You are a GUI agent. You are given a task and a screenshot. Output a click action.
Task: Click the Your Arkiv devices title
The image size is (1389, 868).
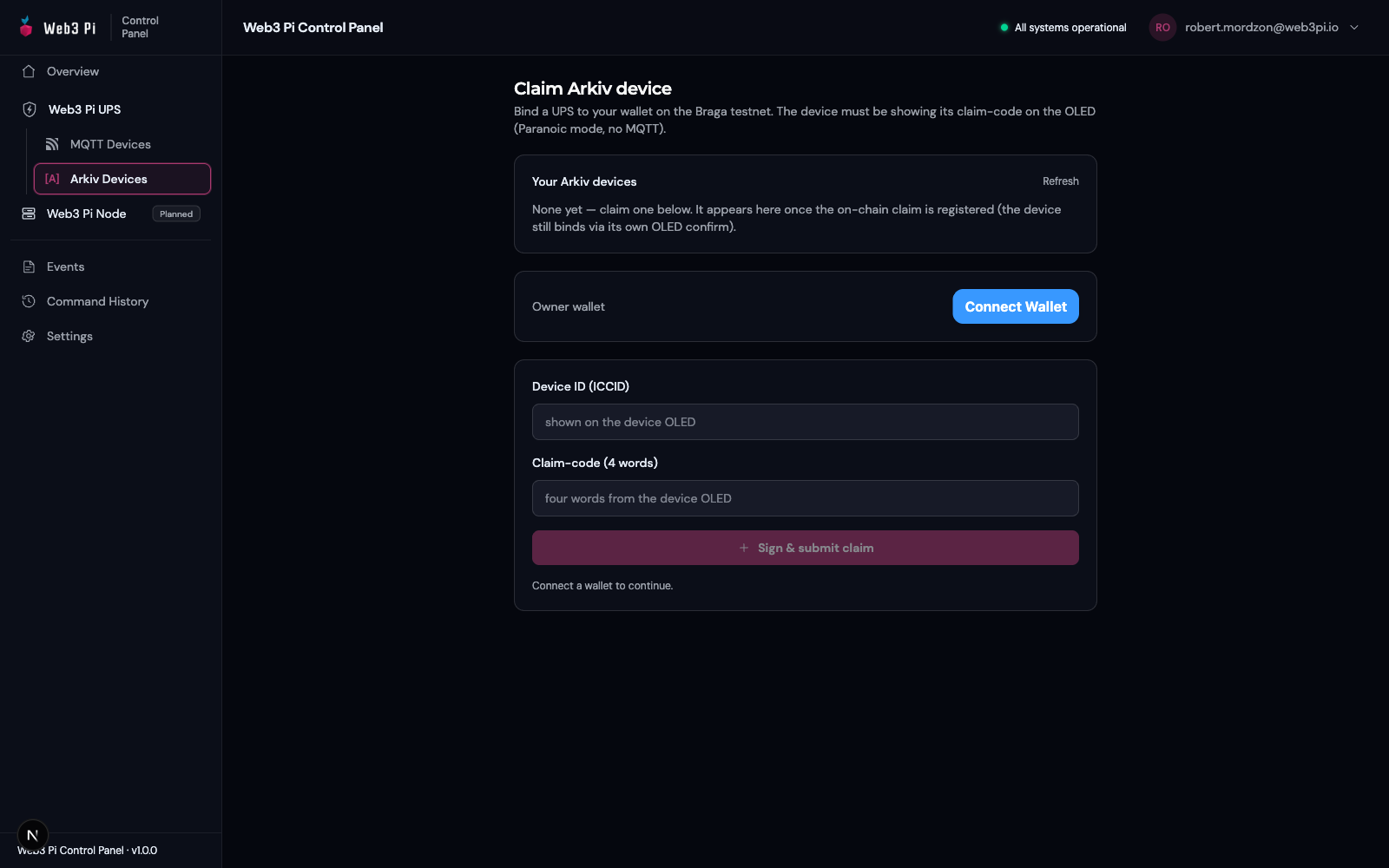(584, 181)
